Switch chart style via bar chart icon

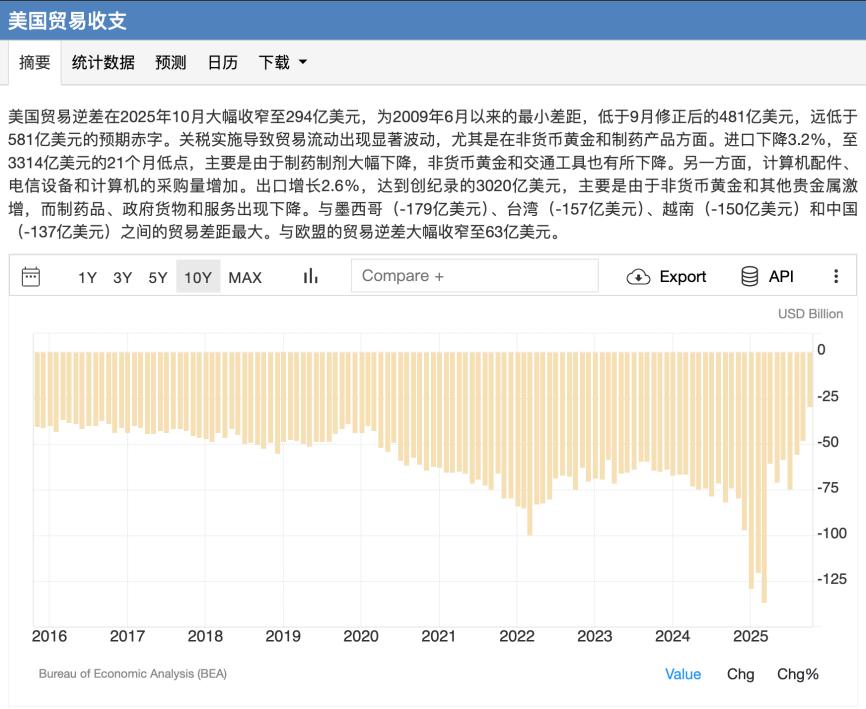(310, 276)
